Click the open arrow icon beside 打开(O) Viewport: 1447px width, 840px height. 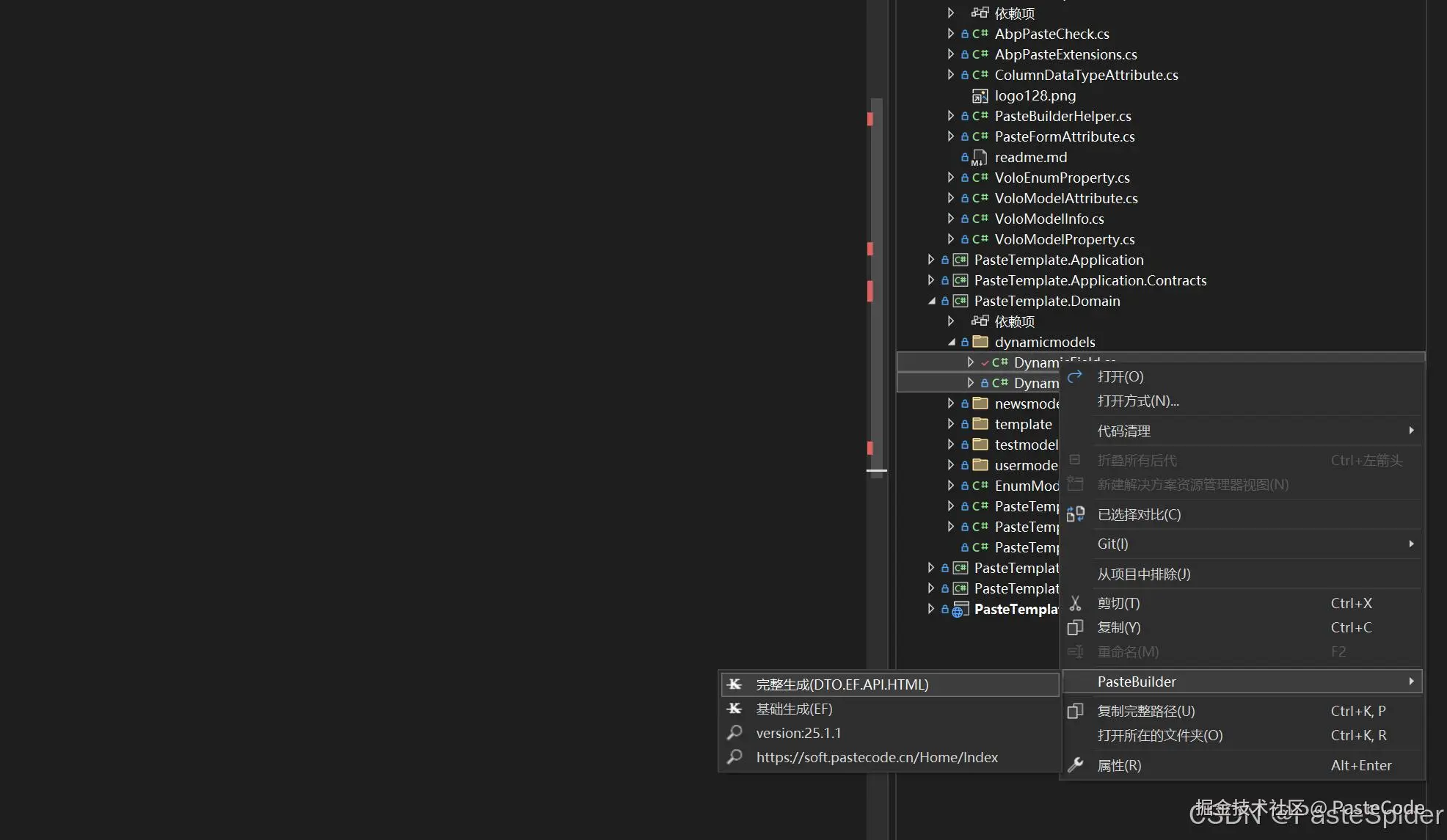[x=1075, y=376]
